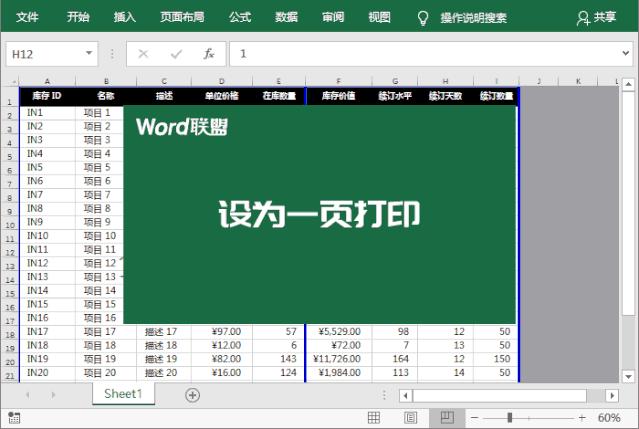Screen dimensions: 639x429
Task: Click the 单位价格 header cell
Action: [x=222, y=96]
